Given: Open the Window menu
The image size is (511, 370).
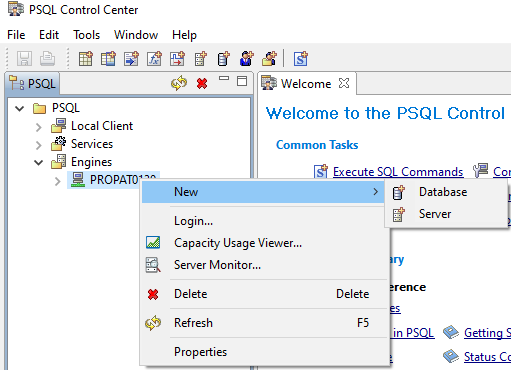Looking at the screenshot, I should [x=136, y=35].
